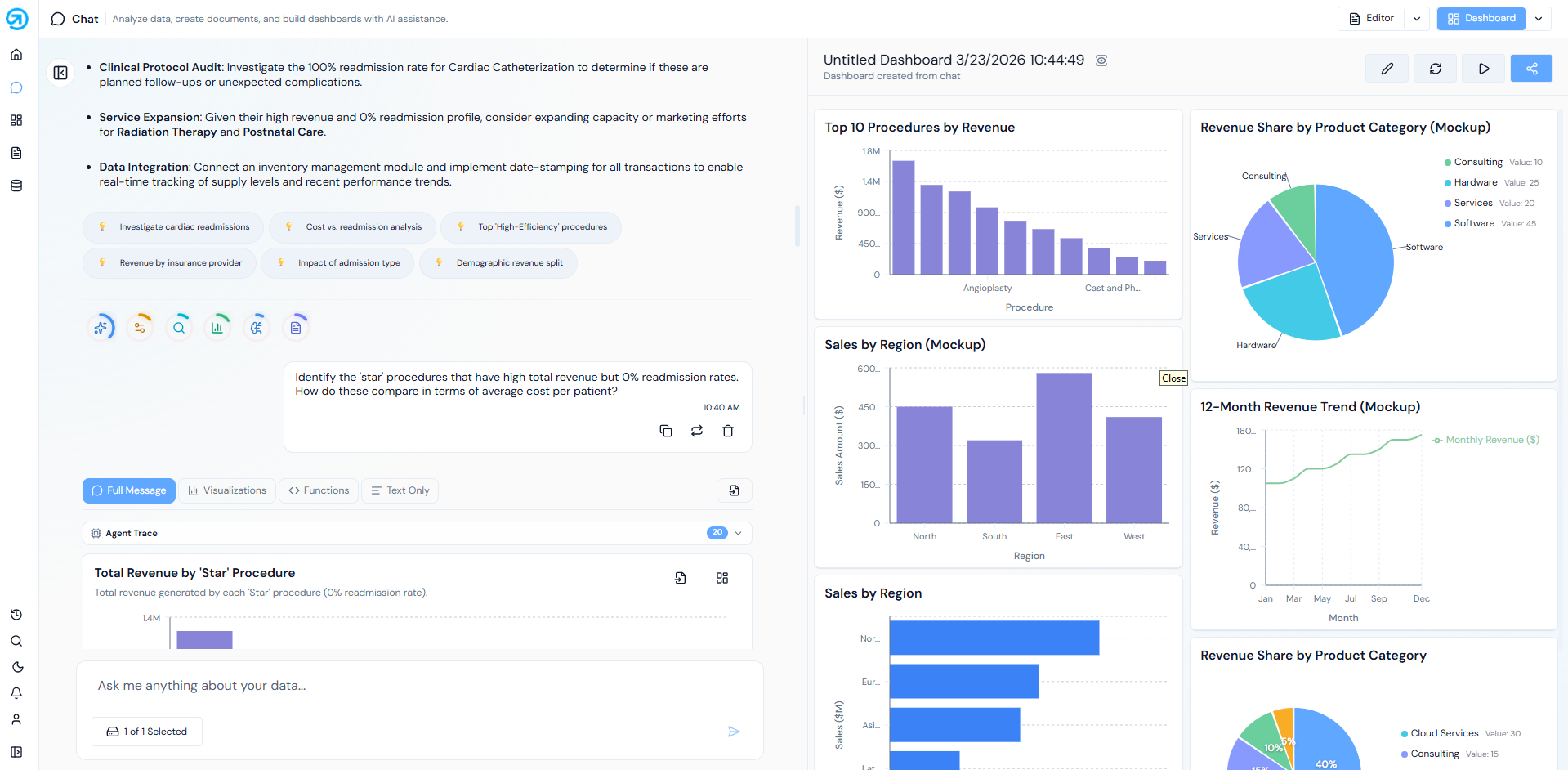This screenshot has width=1568, height=770.
Task: Open the Chat icon in left sidebar
Action: [x=16, y=87]
